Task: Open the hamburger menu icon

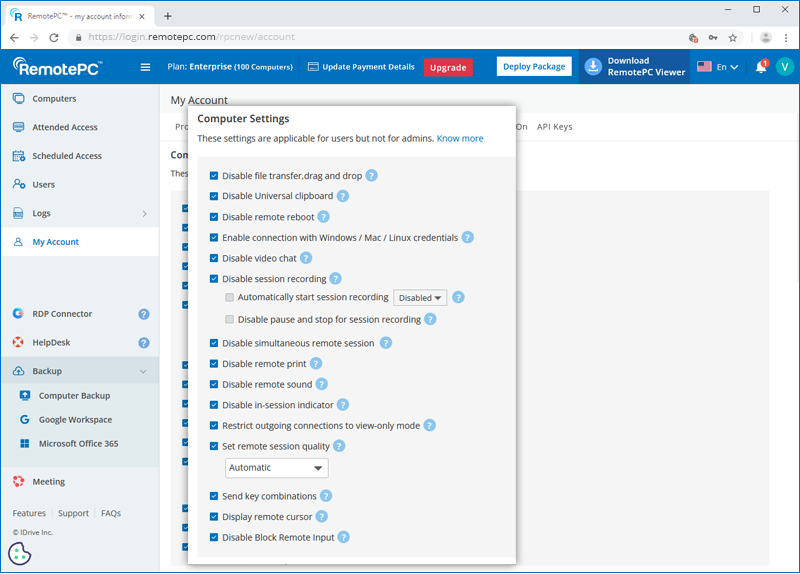Action: [x=145, y=67]
